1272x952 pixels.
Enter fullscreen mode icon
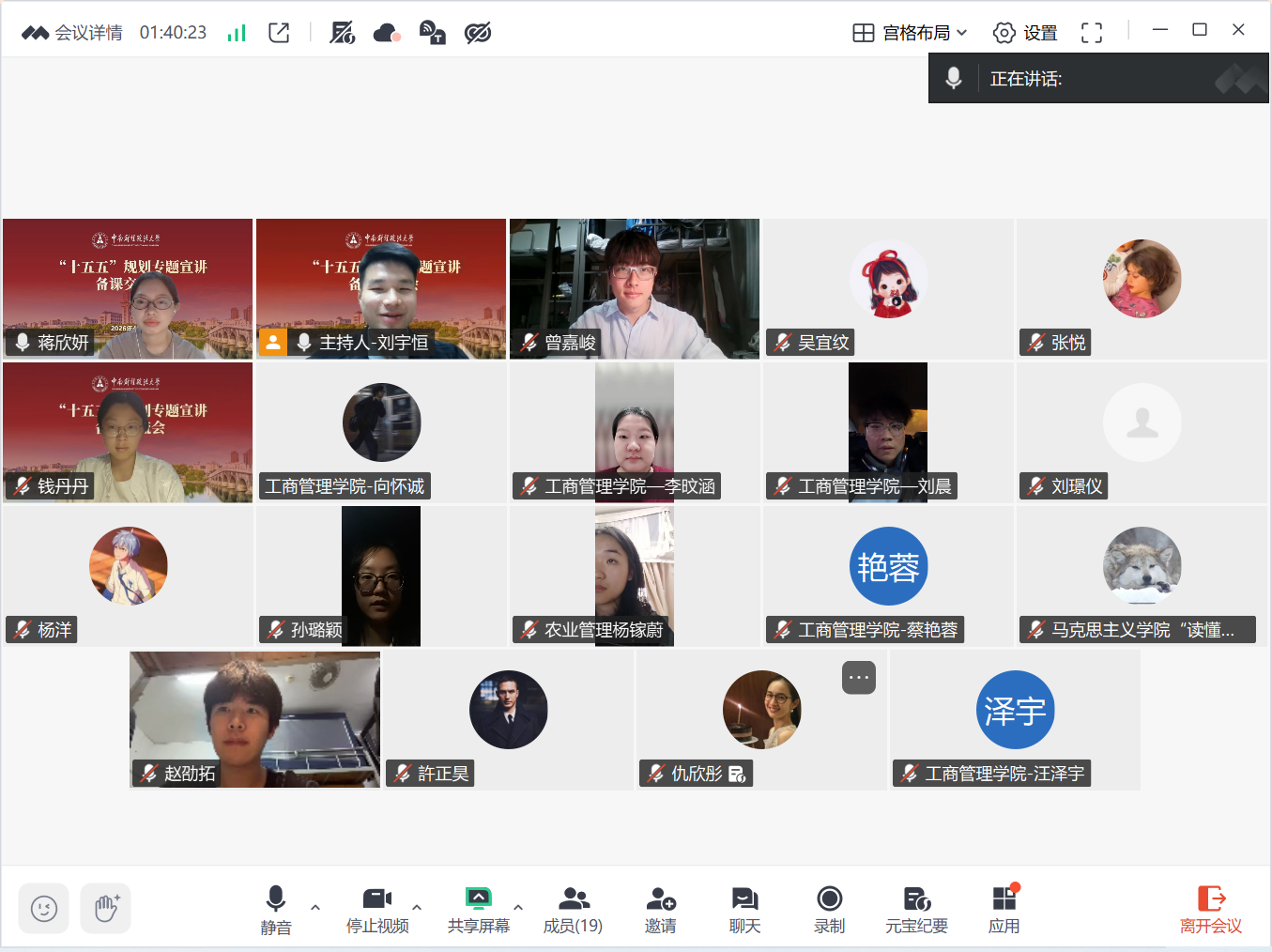1091,33
